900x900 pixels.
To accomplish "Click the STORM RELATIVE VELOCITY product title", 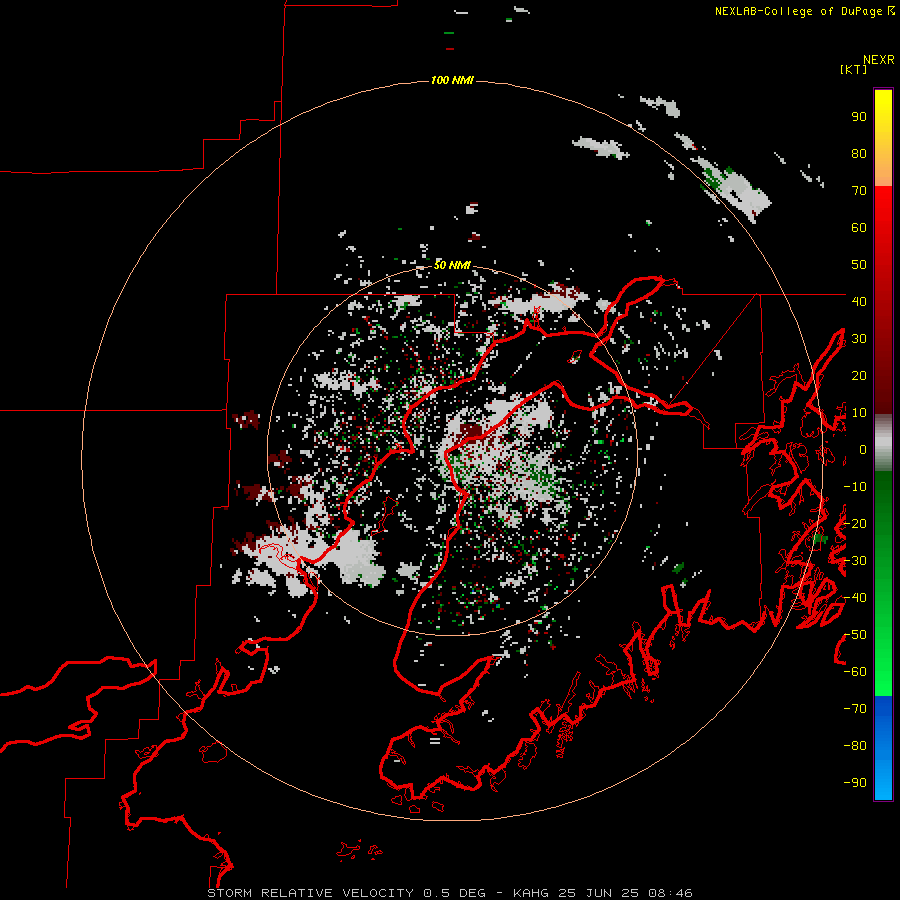I will [x=310, y=893].
